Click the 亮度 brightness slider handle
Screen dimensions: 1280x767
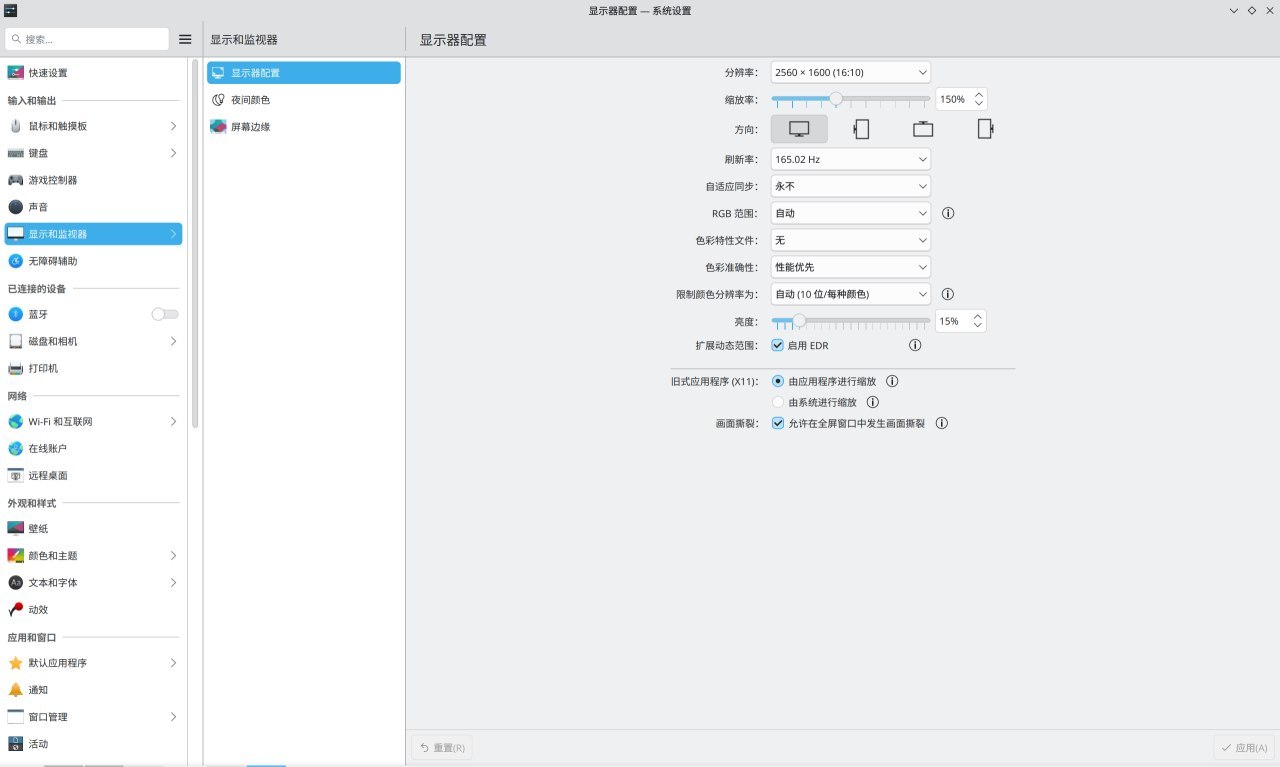[799, 321]
